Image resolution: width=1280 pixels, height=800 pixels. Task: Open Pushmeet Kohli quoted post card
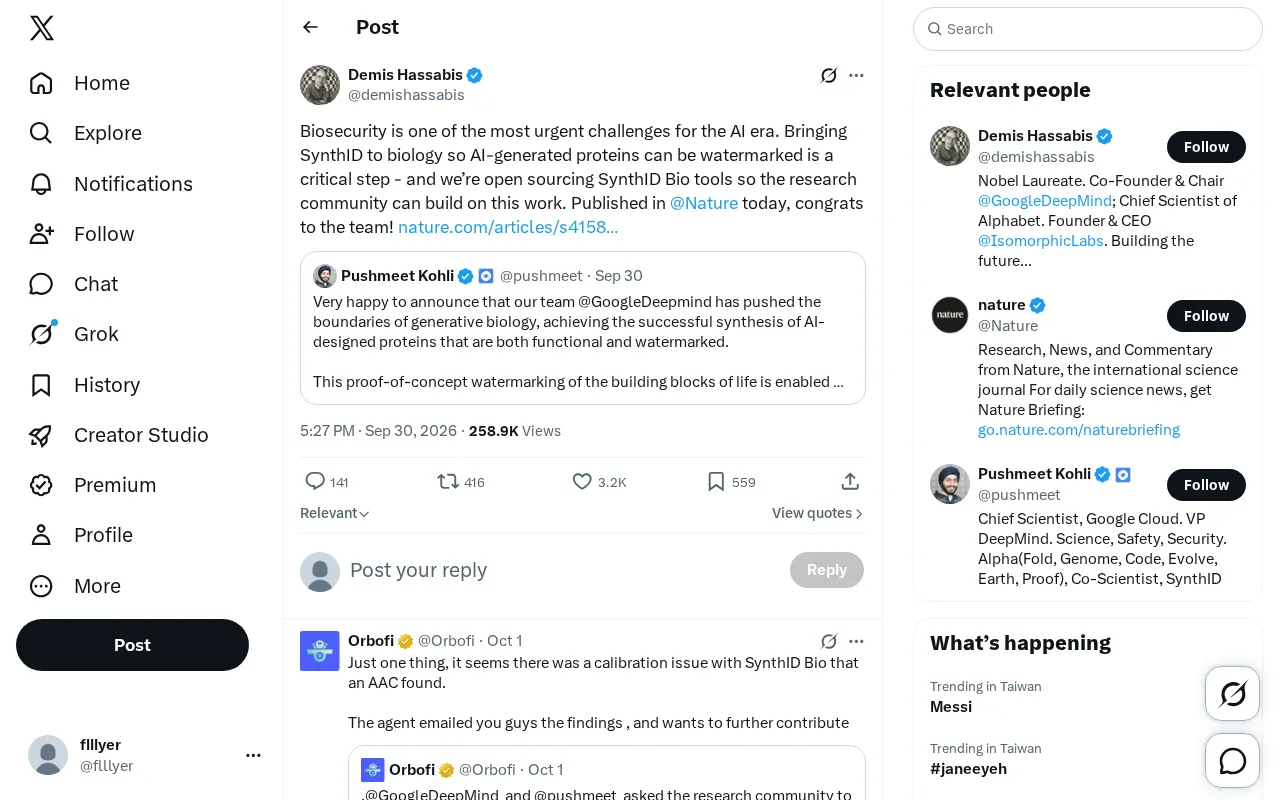tap(583, 328)
